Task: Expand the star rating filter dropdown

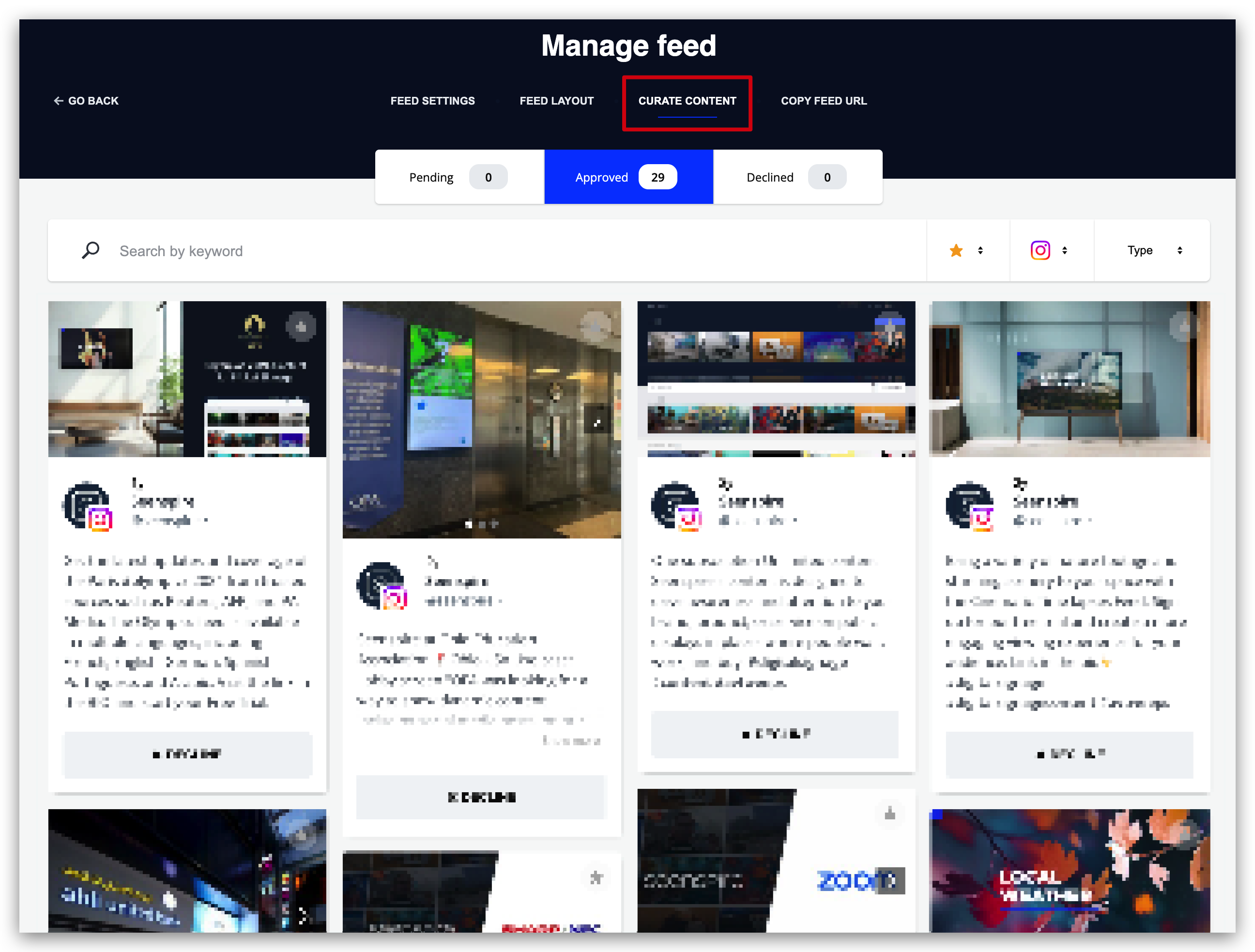Action: (980, 250)
